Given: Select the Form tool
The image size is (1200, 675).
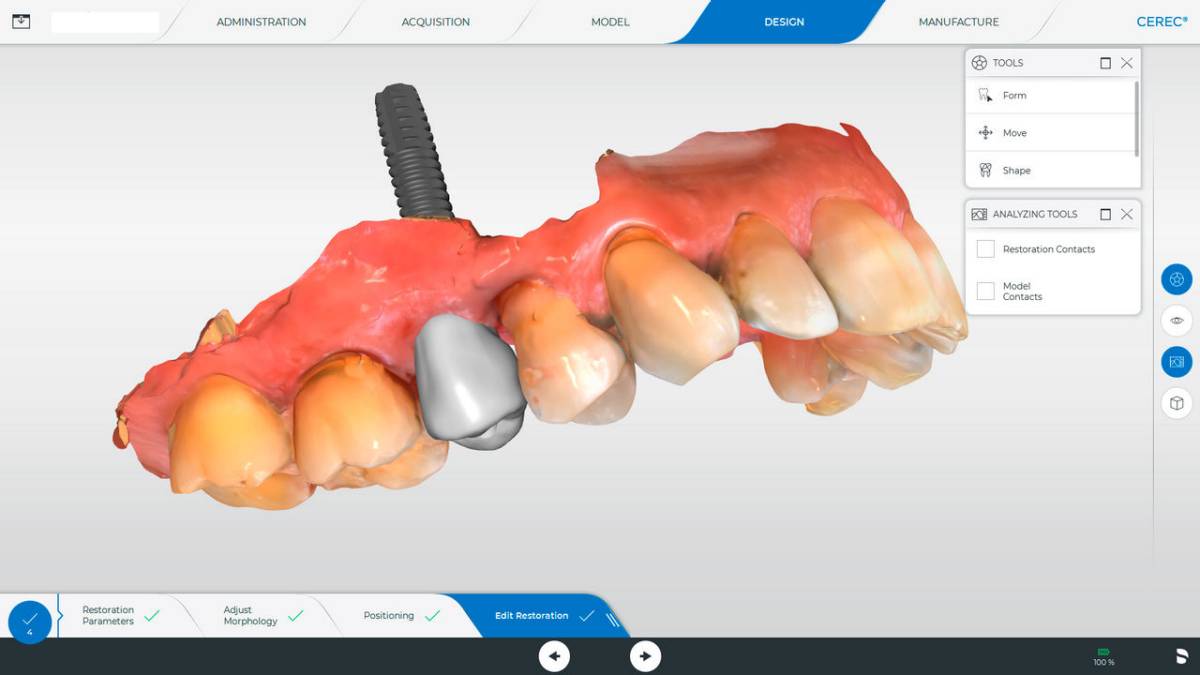Looking at the screenshot, I should pyautogui.click(x=1014, y=96).
